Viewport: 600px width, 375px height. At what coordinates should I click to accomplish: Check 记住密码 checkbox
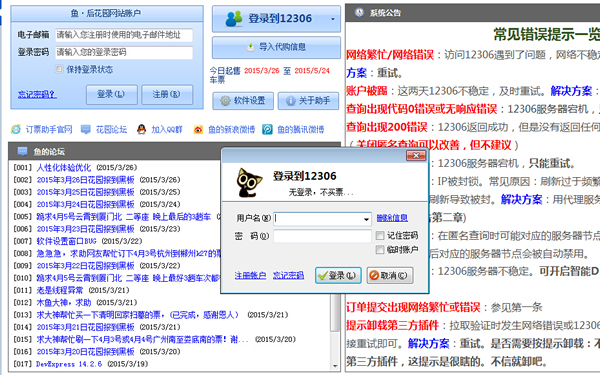point(380,235)
